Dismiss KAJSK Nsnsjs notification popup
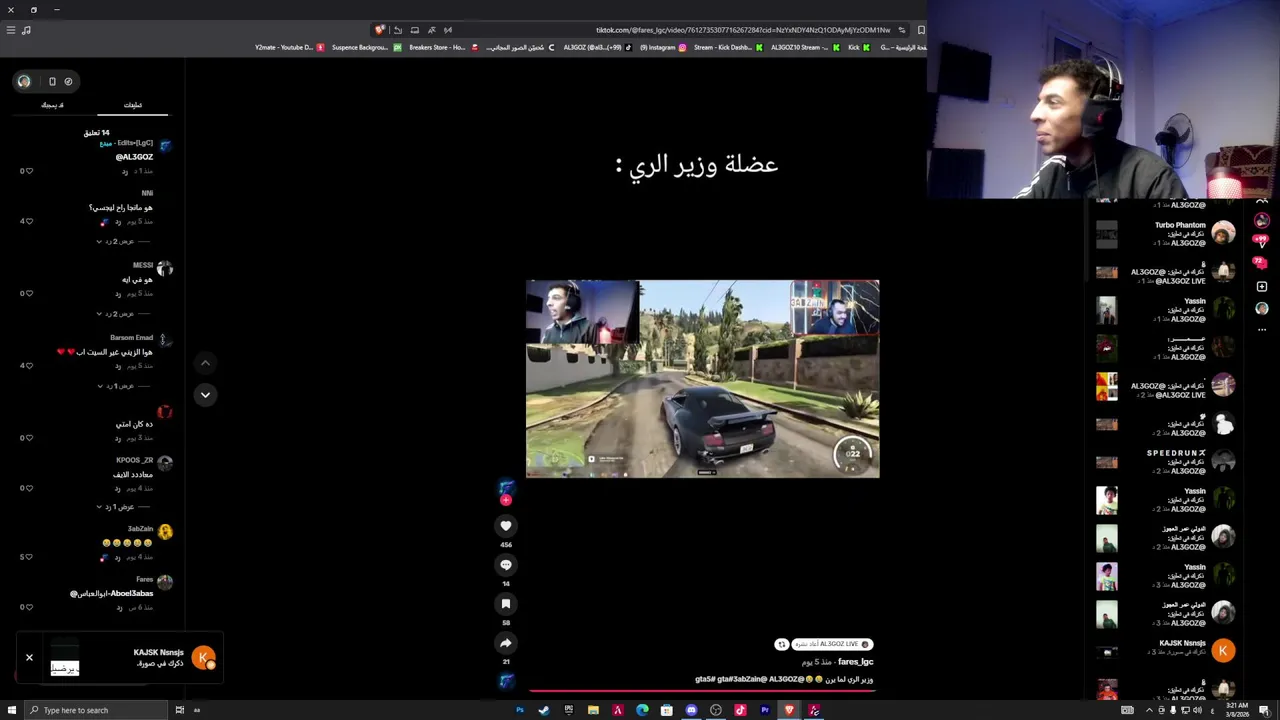 coord(29,657)
